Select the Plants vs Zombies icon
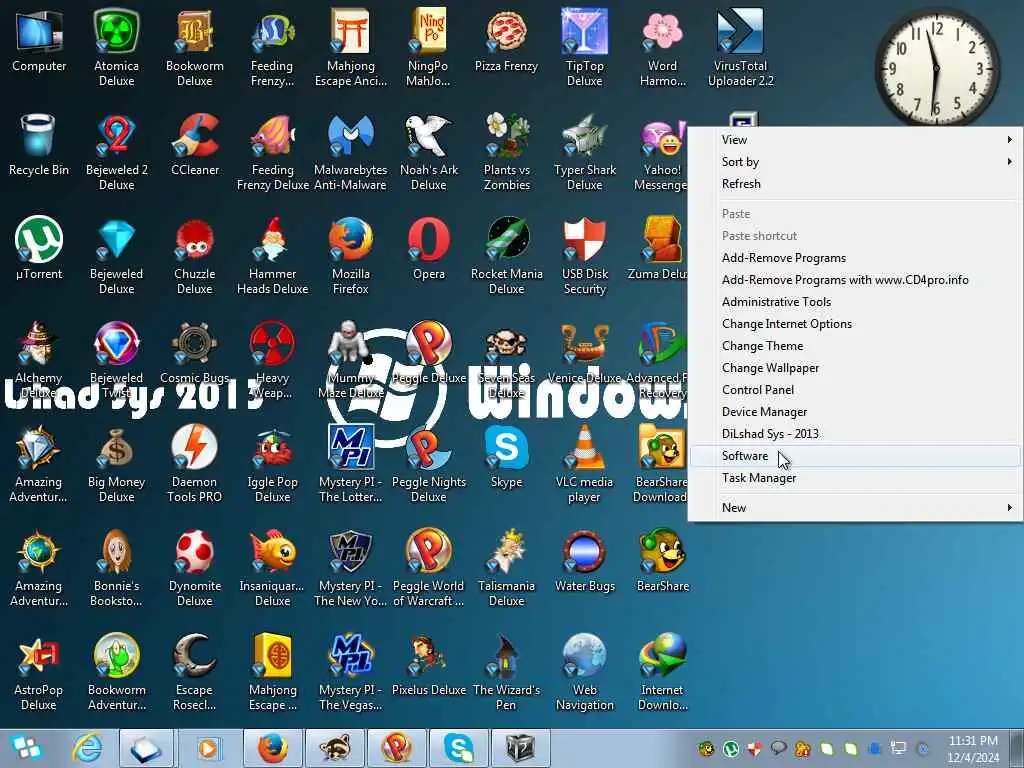Image resolution: width=1024 pixels, height=768 pixels. click(507, 152)
